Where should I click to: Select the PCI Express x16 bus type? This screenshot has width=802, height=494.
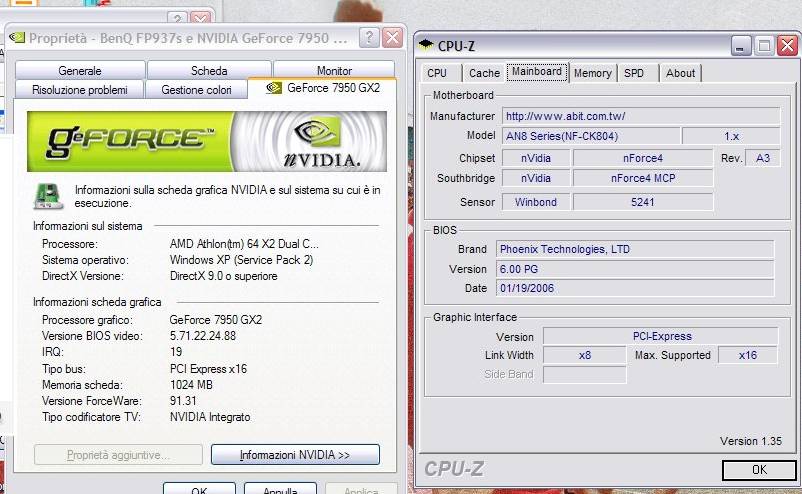208,369
